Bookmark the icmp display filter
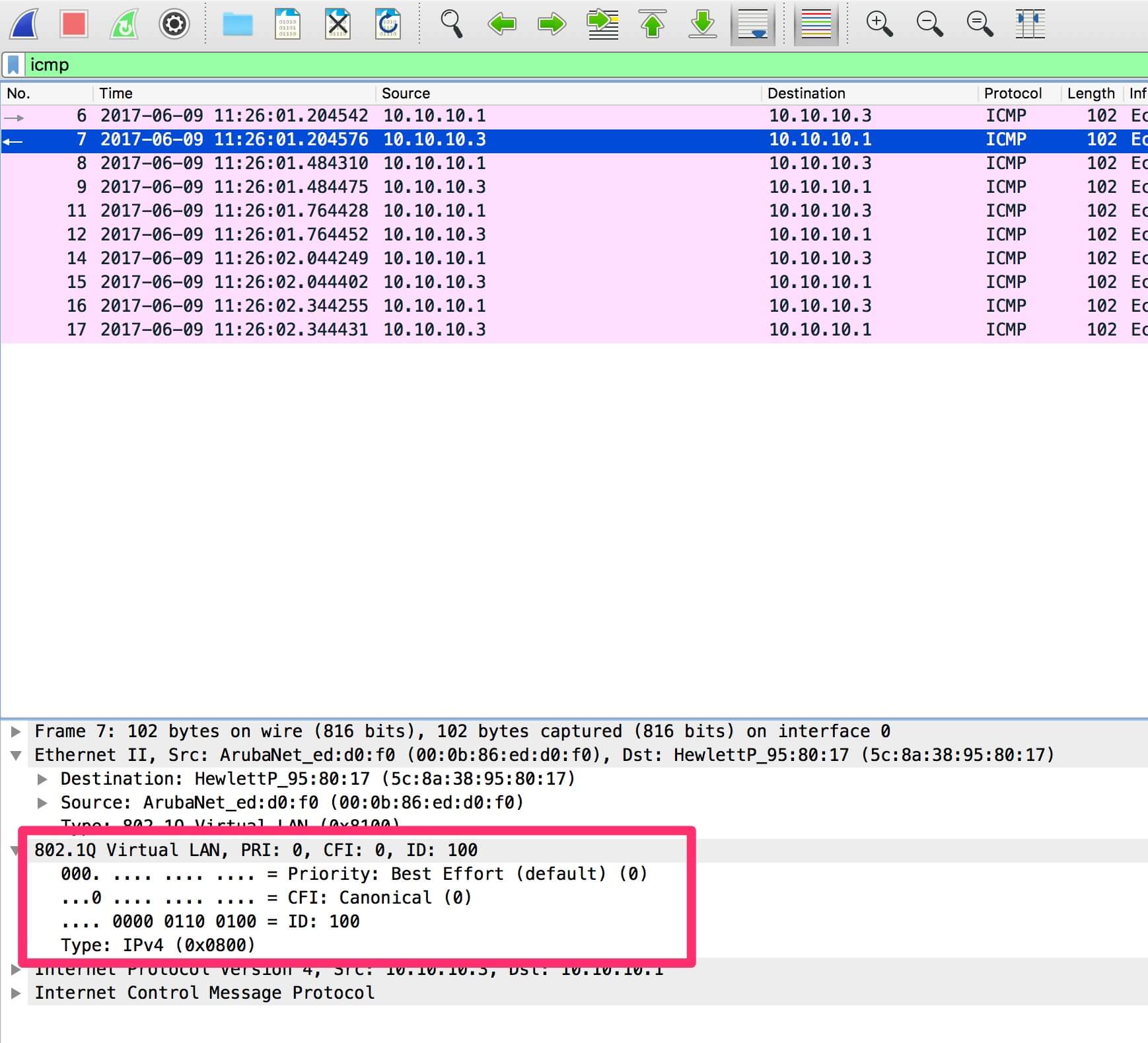Image resolution: width=1148 pixels, height=1043 pixels. (13, 64)
